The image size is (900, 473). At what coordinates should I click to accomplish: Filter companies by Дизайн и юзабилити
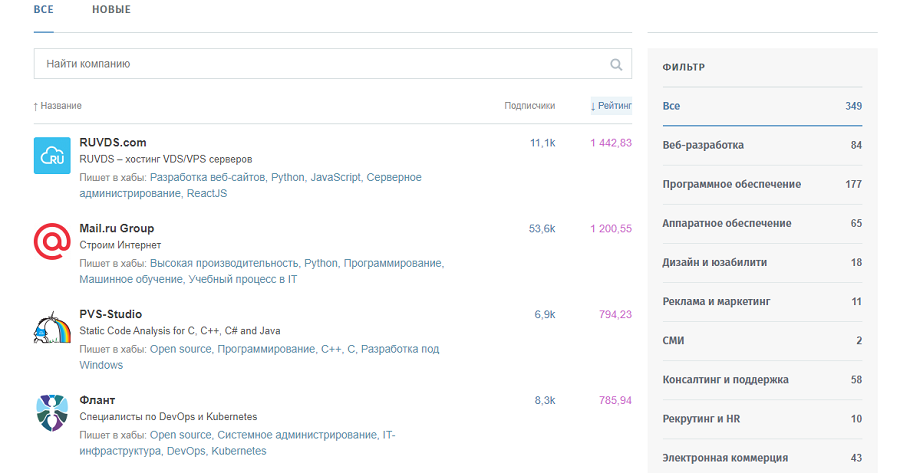coord(762,262)
